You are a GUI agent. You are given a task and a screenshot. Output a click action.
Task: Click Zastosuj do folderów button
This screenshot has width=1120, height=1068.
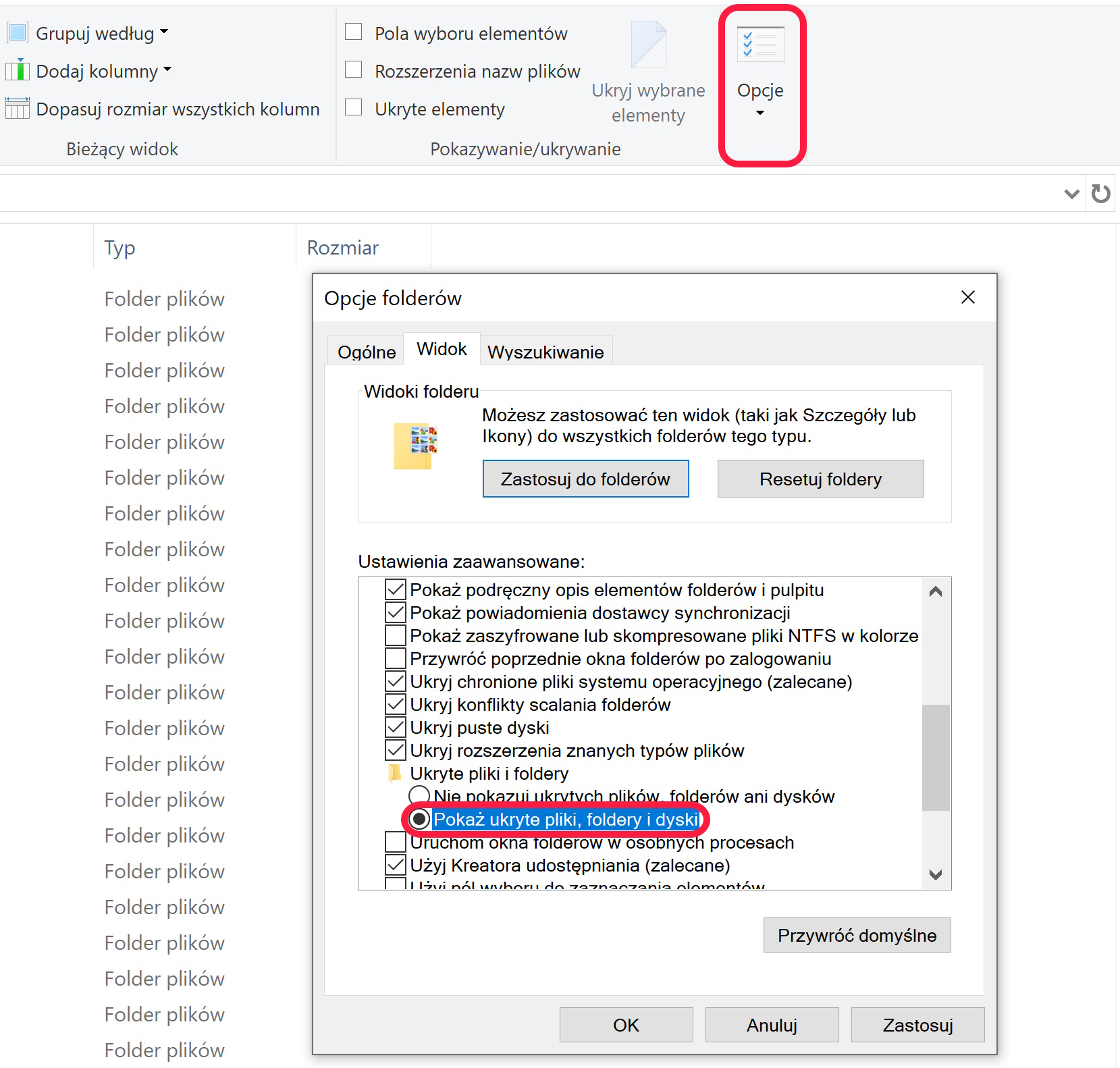pyautogui.click(x=585, y=479)
